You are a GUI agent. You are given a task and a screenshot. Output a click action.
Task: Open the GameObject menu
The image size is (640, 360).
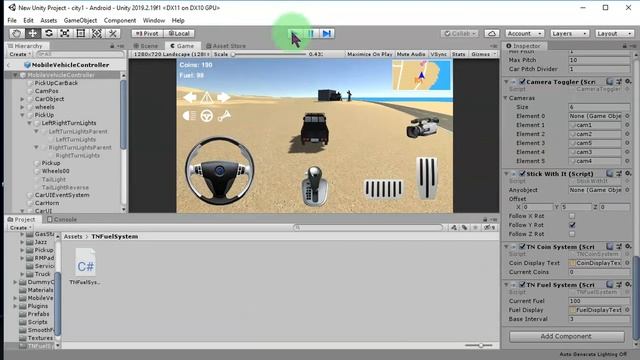(x=80, y=20)
